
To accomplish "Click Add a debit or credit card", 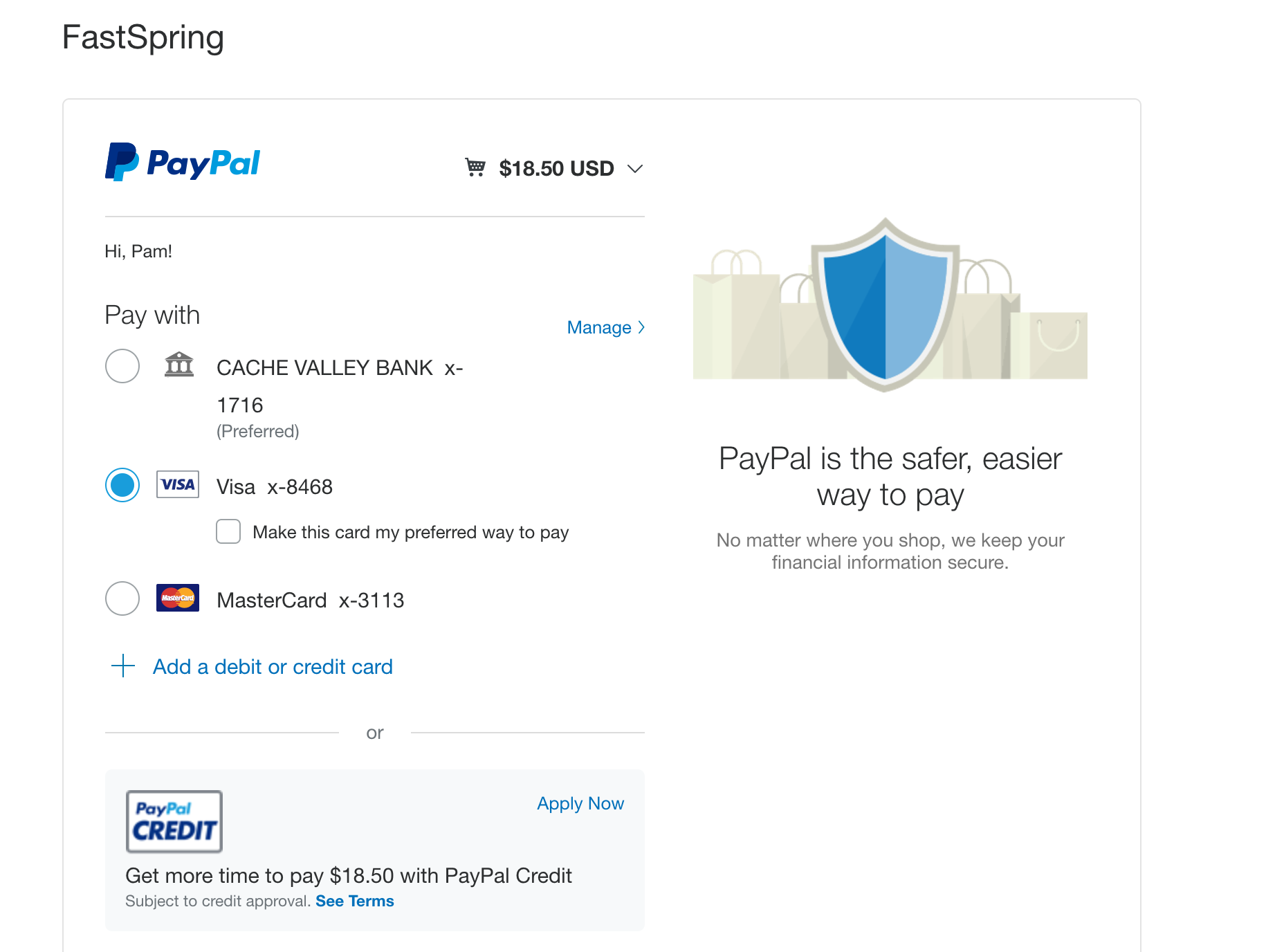I will click(x=273, y=666).
